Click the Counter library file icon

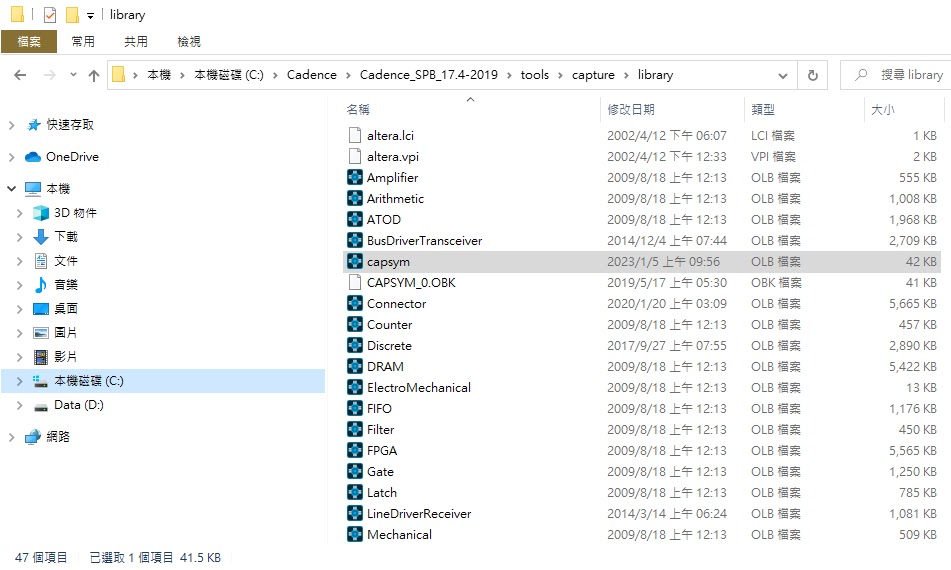tap(355, 324)
